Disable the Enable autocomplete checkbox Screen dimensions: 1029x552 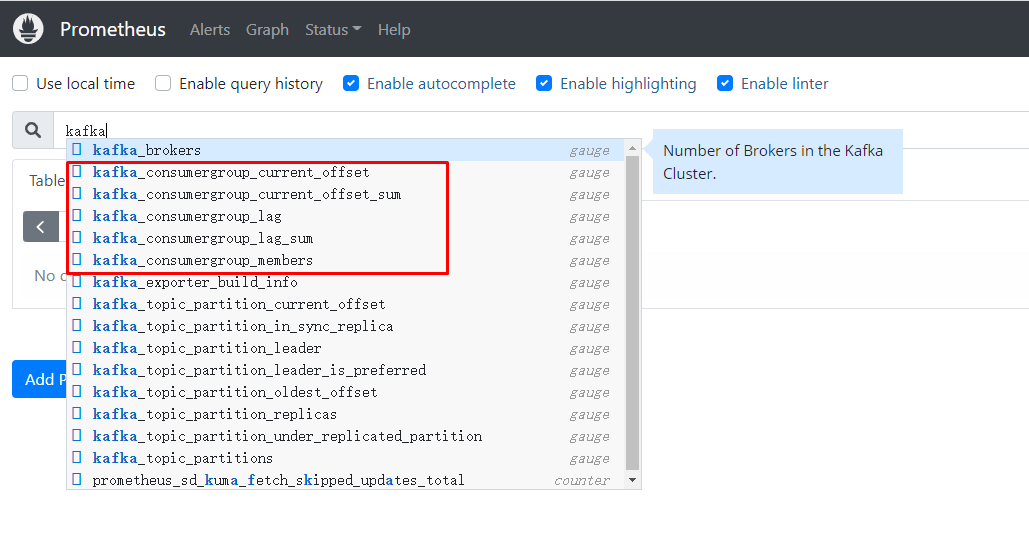pos(351,83)
